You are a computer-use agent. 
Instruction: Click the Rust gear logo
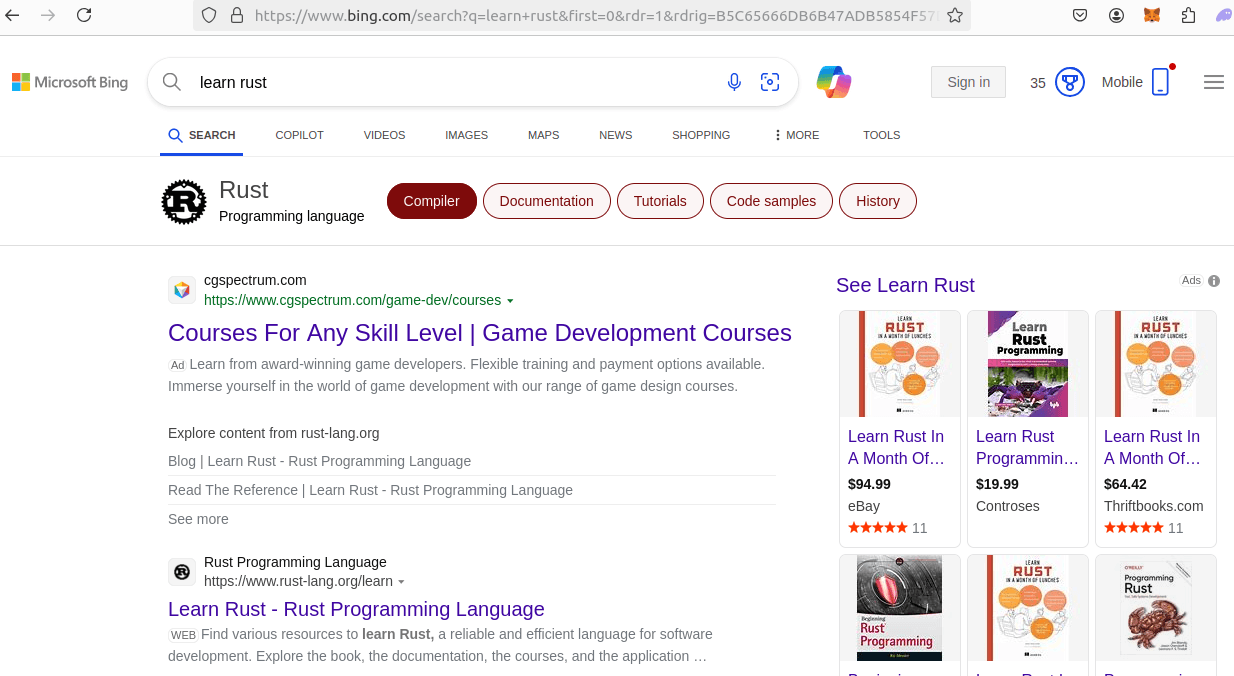[x=184, y=202]
